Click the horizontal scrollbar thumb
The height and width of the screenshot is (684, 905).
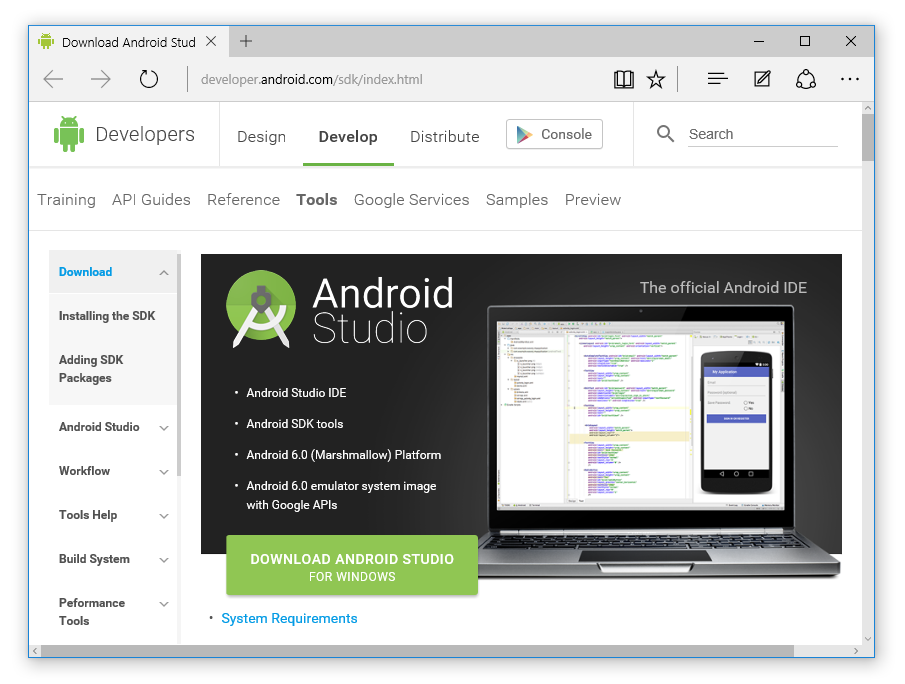417,651
